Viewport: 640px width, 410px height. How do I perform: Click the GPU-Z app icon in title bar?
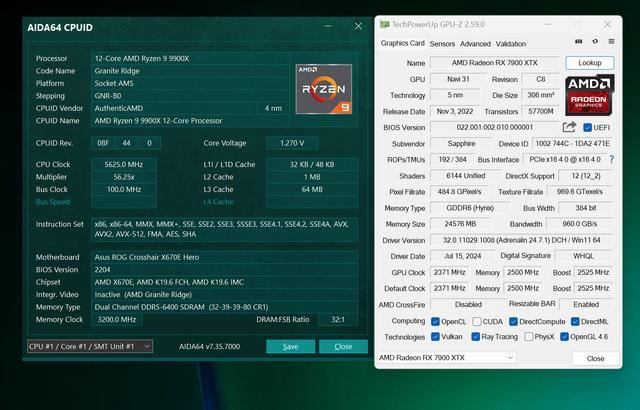383,21
